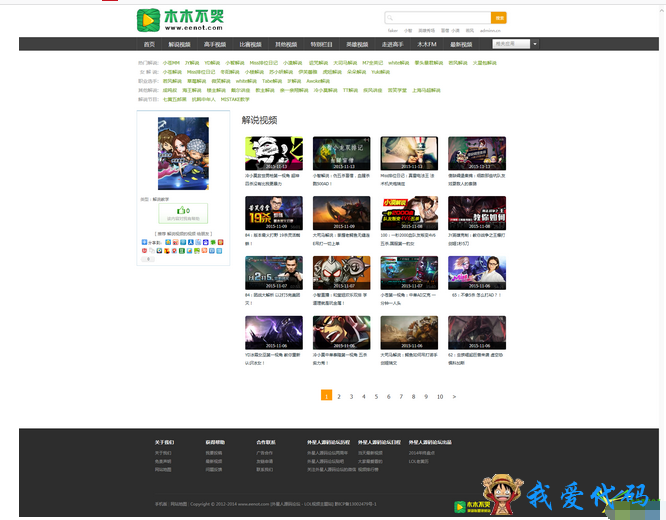This screenshot has width=666, height=520.
Task: Open the Yuki解说 tag link
Action: (x=381, y=72)
